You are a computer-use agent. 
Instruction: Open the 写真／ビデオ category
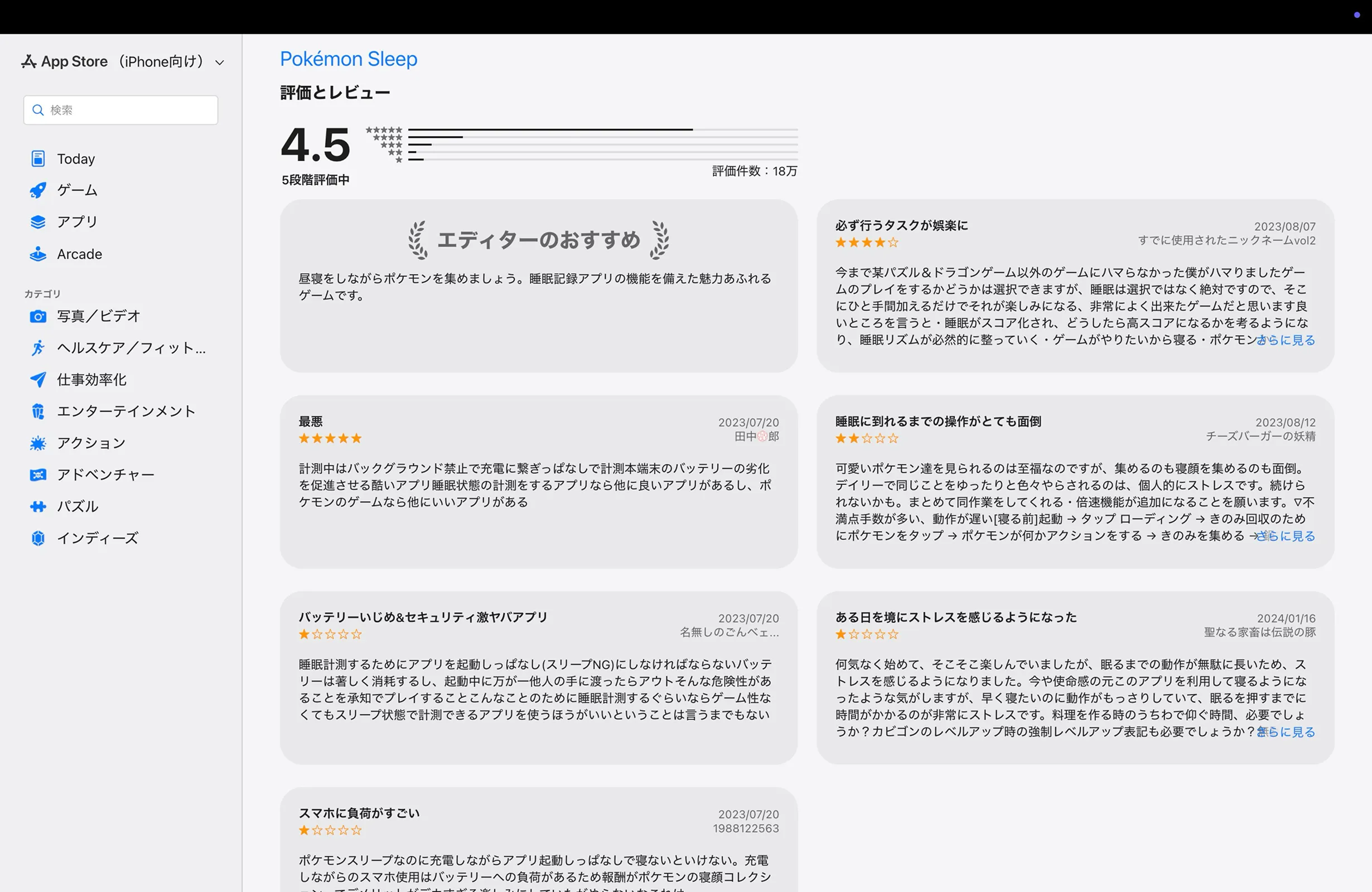99,316
